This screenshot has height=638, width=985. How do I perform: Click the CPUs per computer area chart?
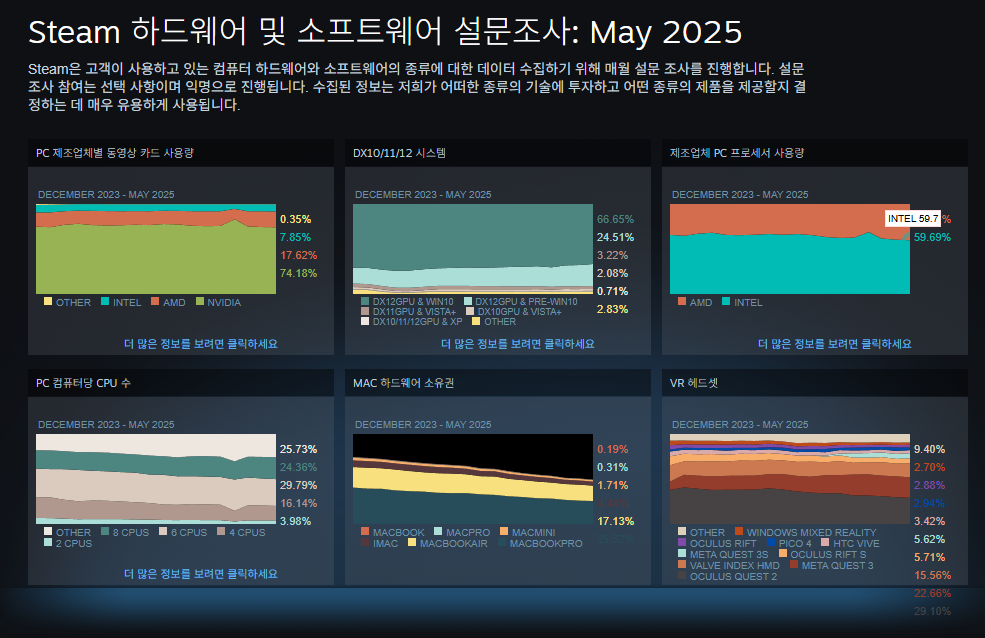tap(156, 478)
